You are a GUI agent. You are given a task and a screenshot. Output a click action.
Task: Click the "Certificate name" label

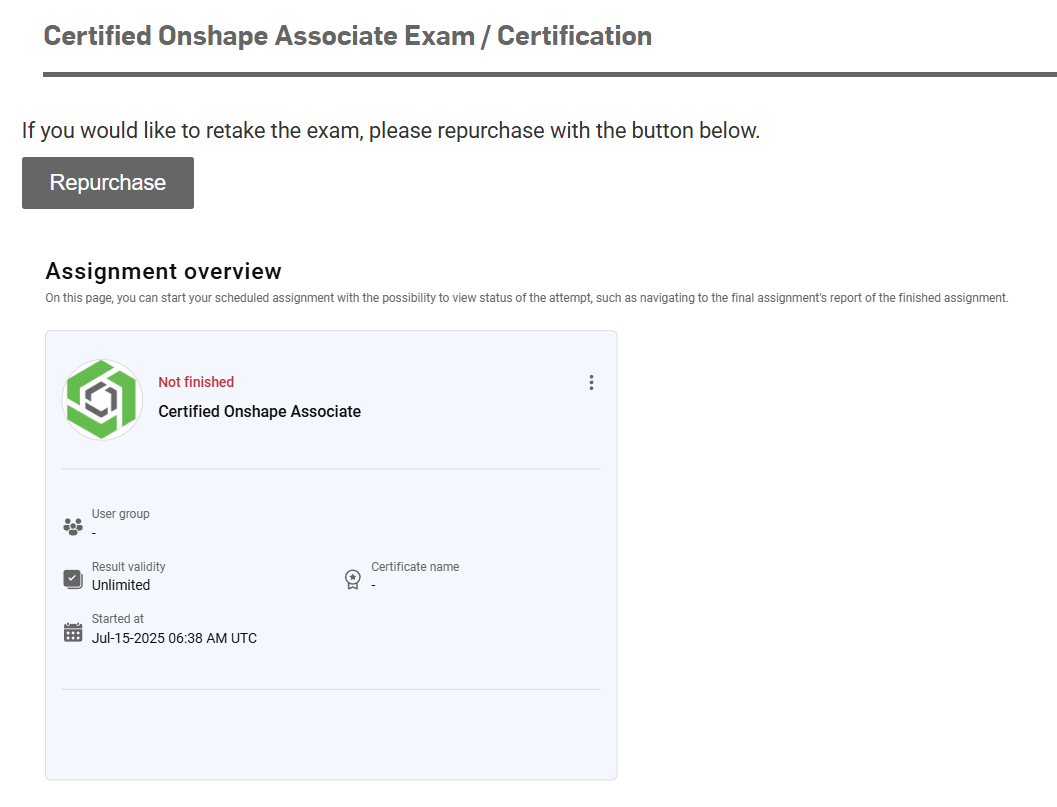coord(415,567)
